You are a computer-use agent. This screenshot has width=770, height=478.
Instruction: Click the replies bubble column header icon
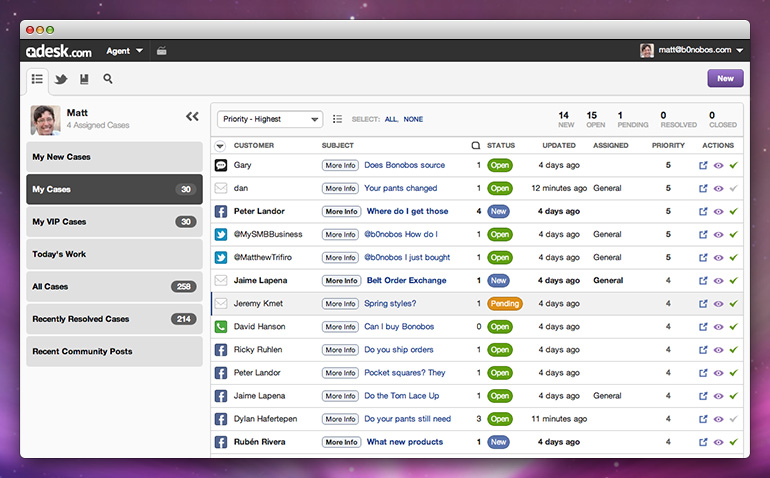pos(475,145)
